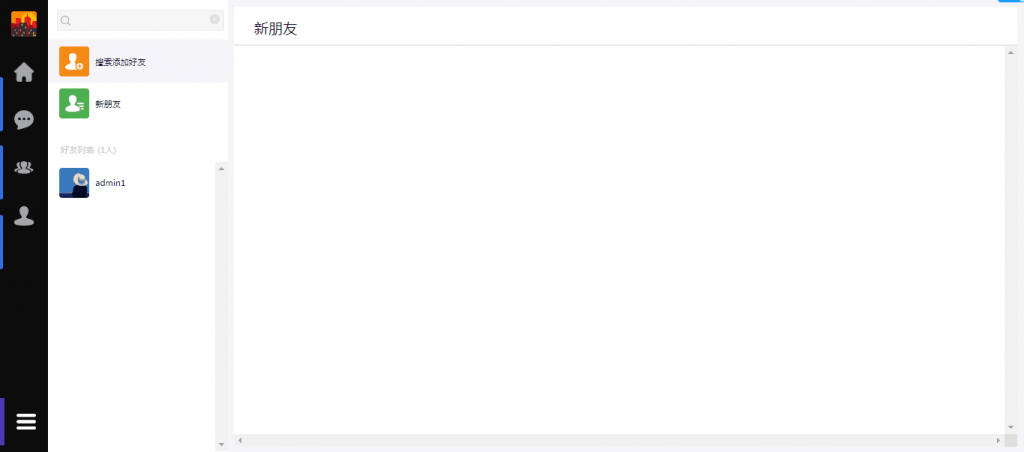This screenshot has width=1024, height=452.
Task: Click the magnifier search icon
Action: [x=66, y=20]
